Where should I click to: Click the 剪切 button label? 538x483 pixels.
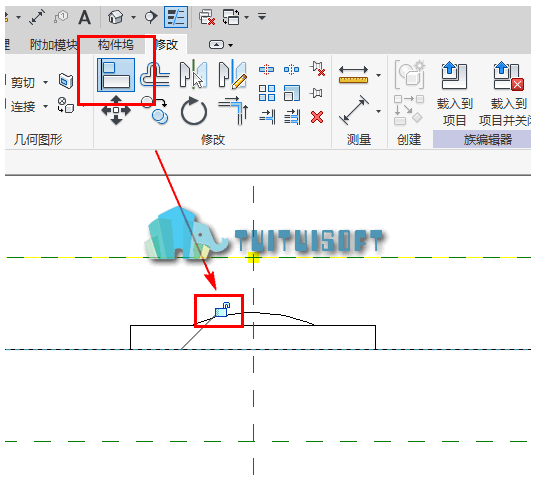23,82
